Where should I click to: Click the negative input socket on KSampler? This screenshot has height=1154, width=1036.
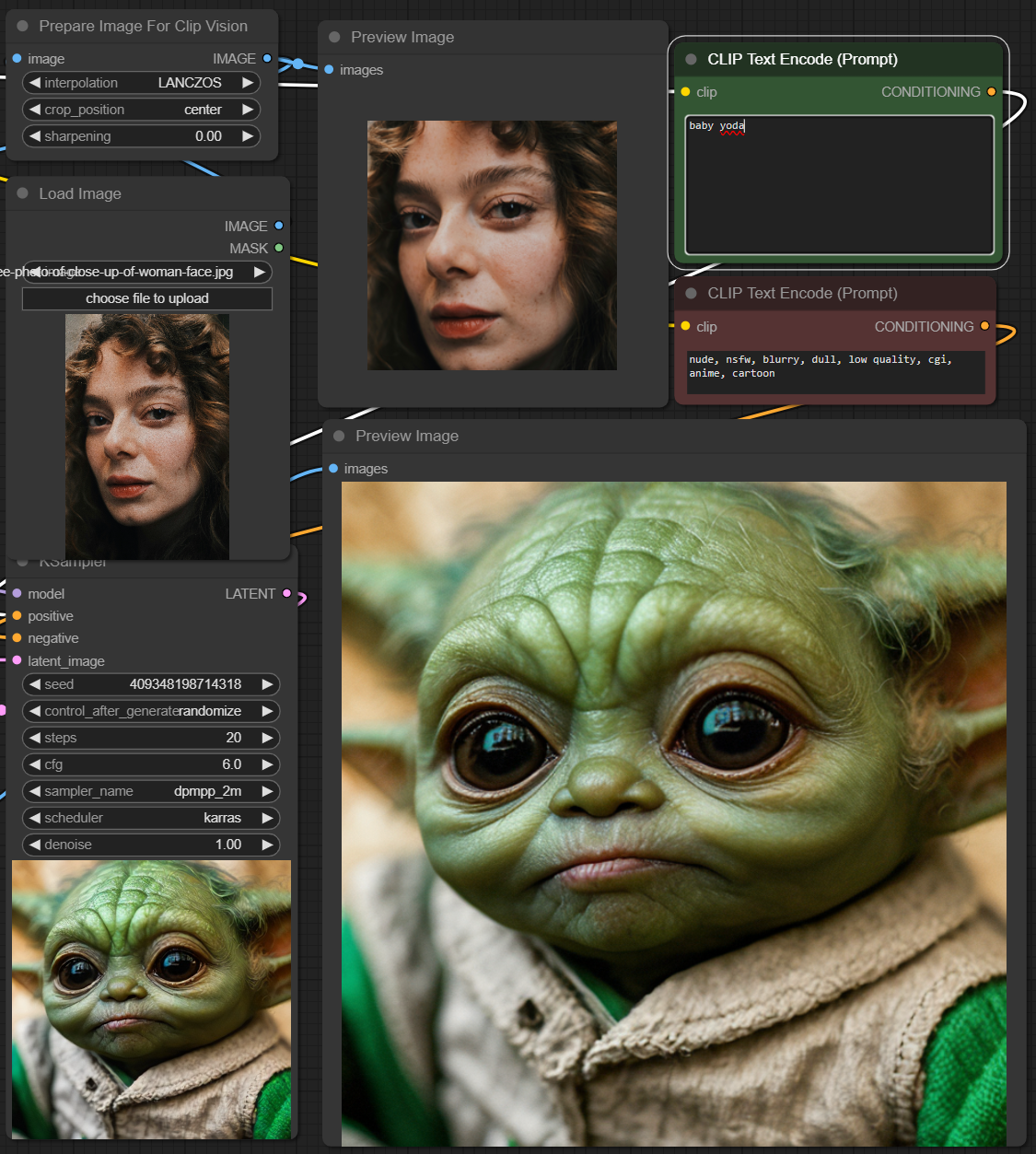(17, 638)
